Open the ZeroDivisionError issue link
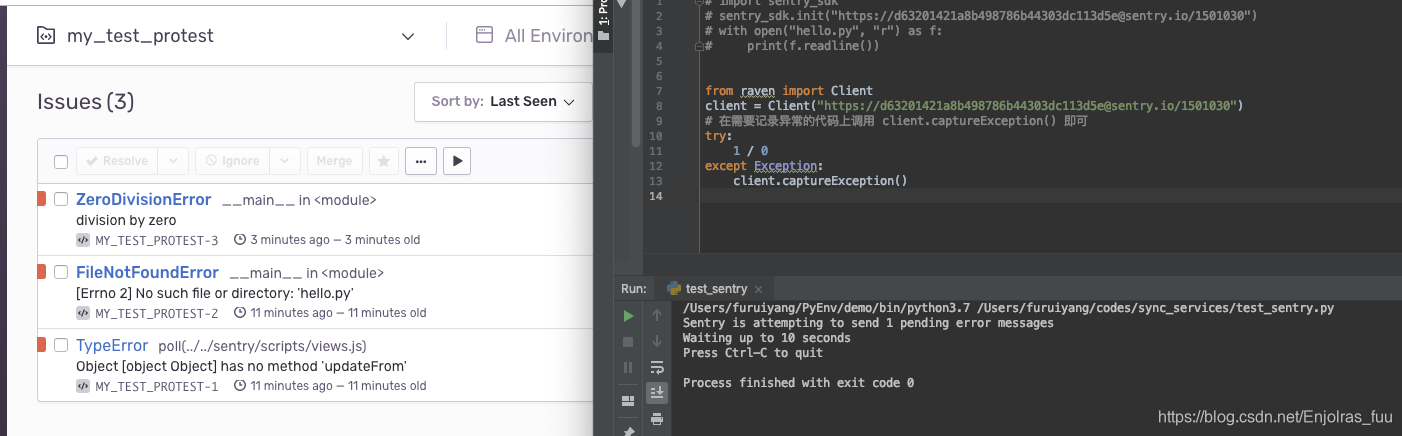This screenshot has width=1402, height=436. pos(144,199)
